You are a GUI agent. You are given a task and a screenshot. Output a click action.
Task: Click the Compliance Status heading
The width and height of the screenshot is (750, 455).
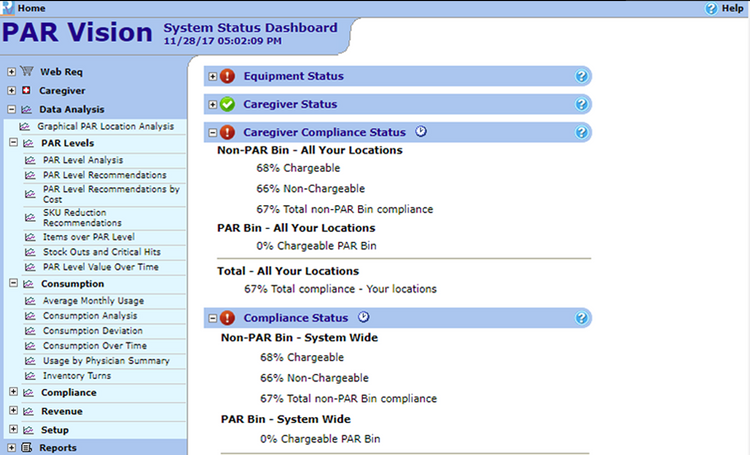click(296, 318)
